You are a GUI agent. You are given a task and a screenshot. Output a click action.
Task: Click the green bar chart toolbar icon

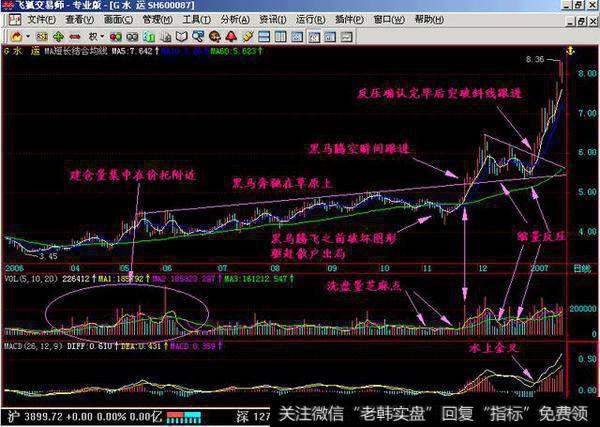click(148, 35)
